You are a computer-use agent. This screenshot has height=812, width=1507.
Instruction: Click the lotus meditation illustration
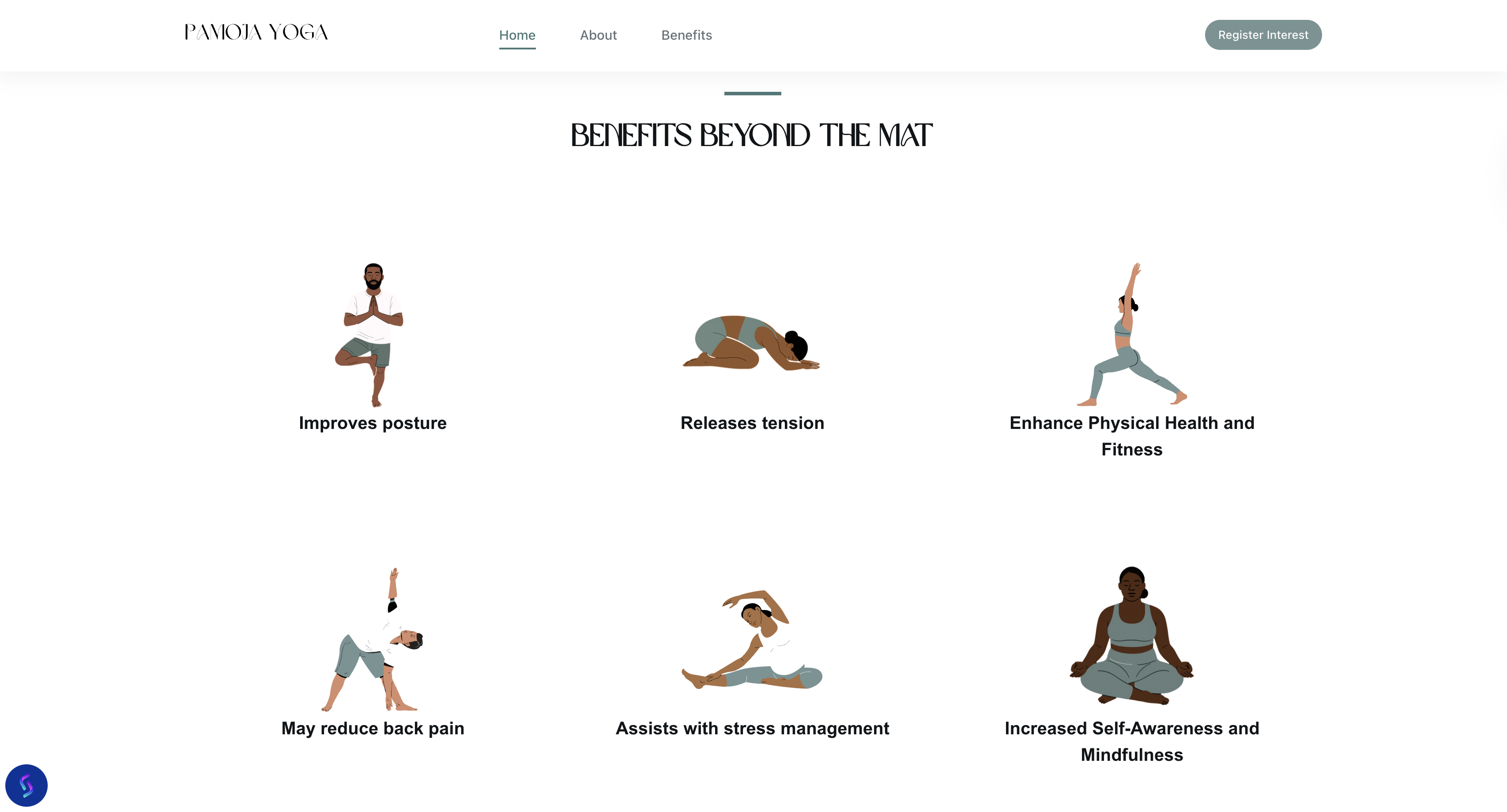(x=1132, y=635)
